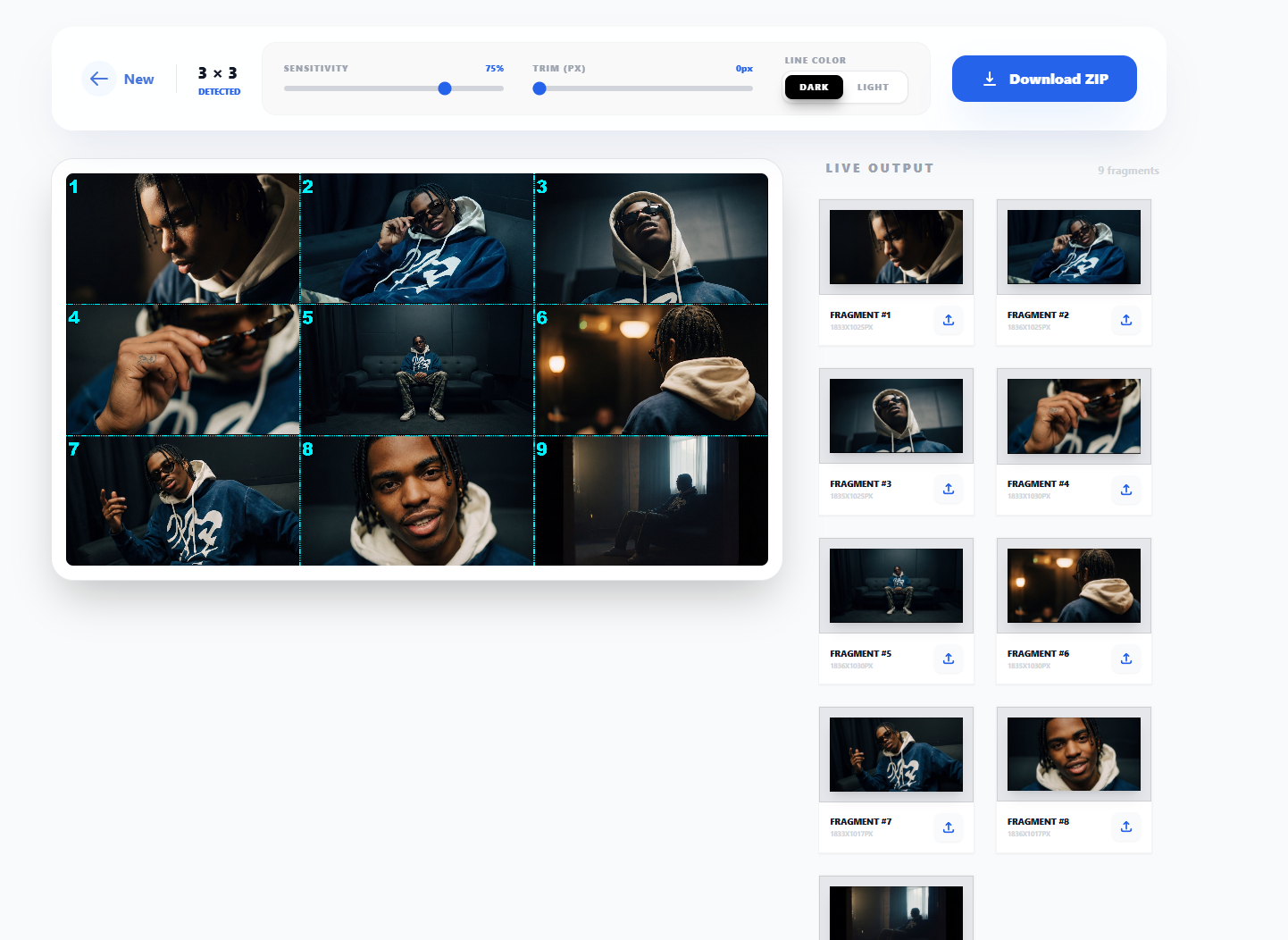This screenshot has height=940, width=1288.
Task: Open Fragment #5 thumbnail preview
Action: click(x=896, y=585)
